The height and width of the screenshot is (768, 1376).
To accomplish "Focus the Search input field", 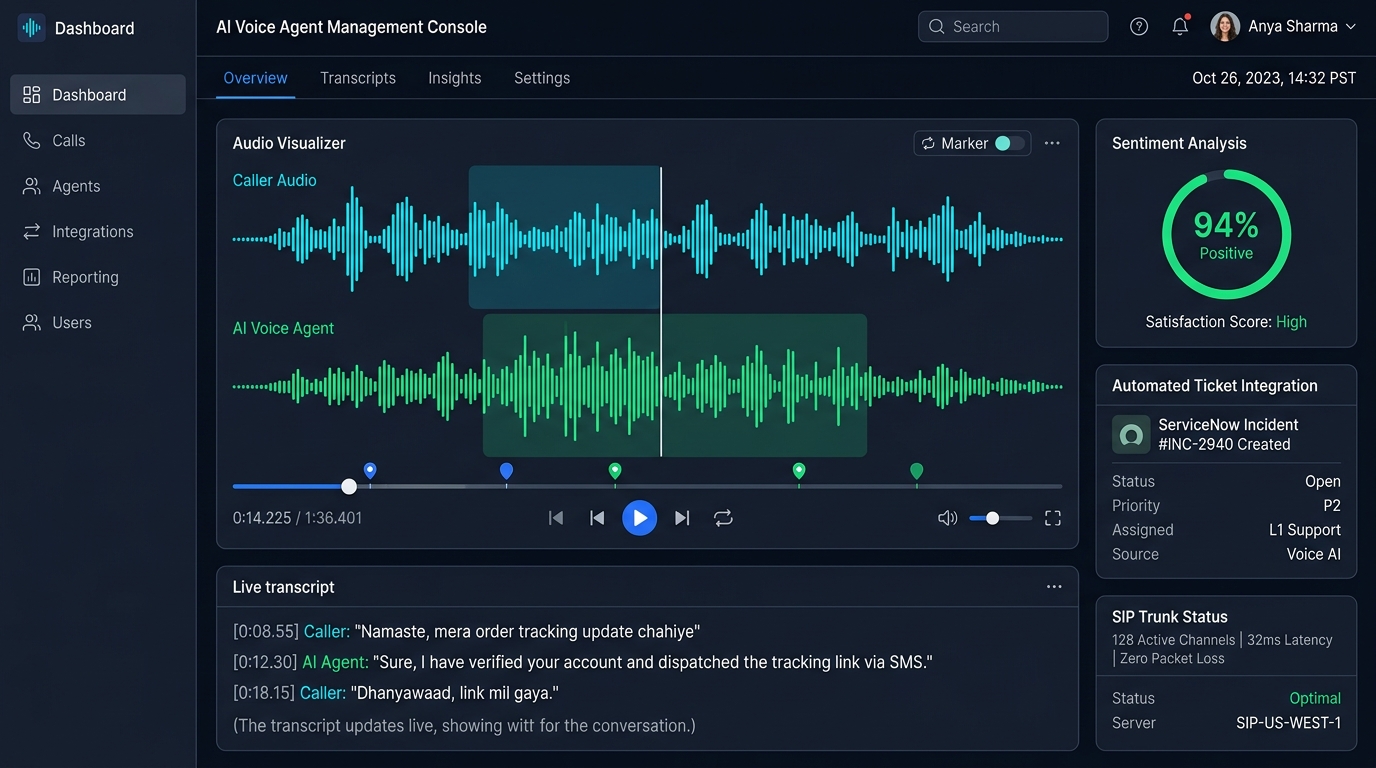I will [x=1013, y=27].
